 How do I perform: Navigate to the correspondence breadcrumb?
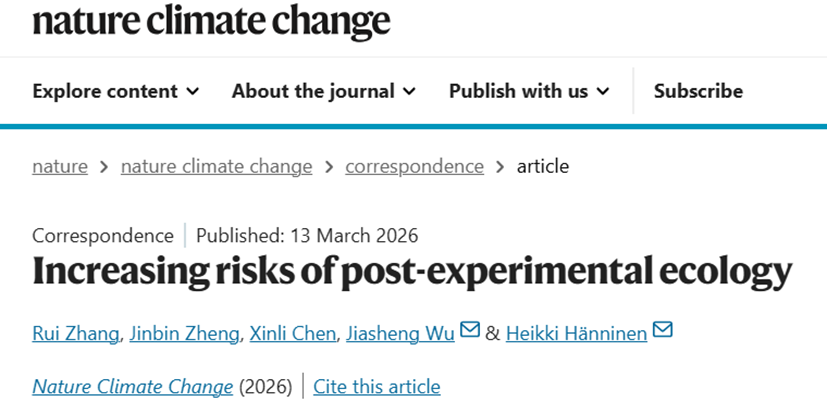414,166
